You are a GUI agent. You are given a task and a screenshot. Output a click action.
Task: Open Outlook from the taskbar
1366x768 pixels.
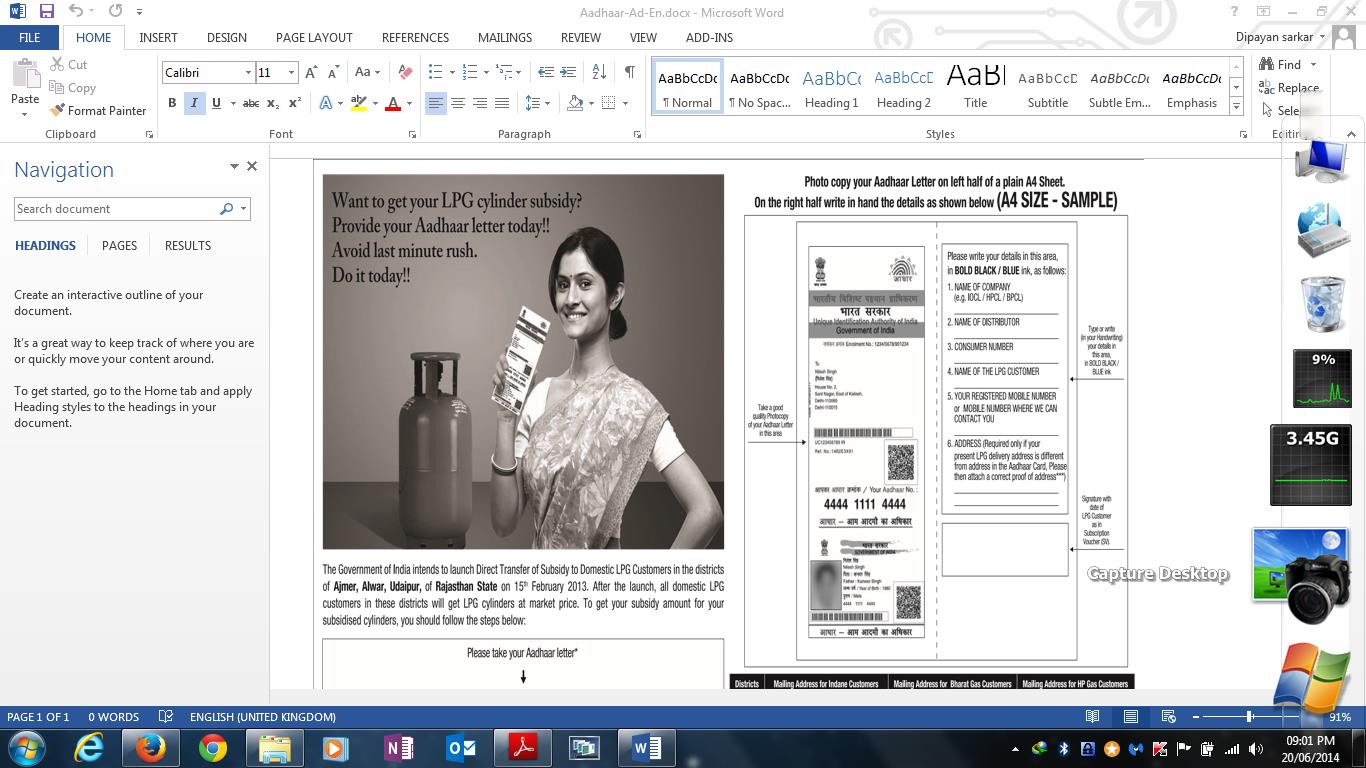click(460, 748)
